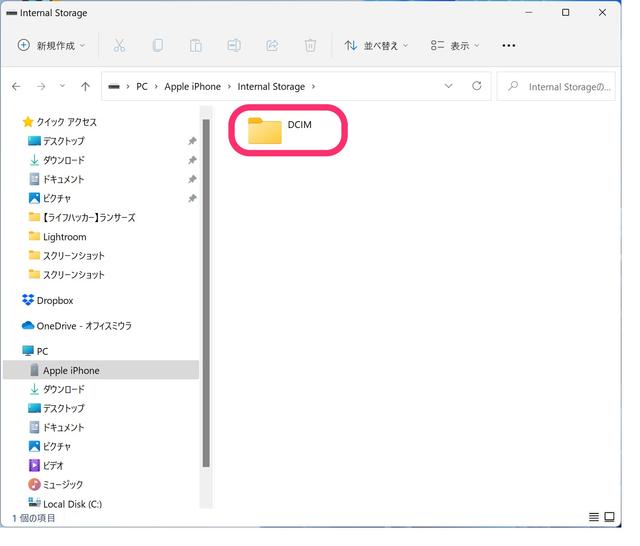
Task: Go back with the left arrow
Action: tap(16, 87)
